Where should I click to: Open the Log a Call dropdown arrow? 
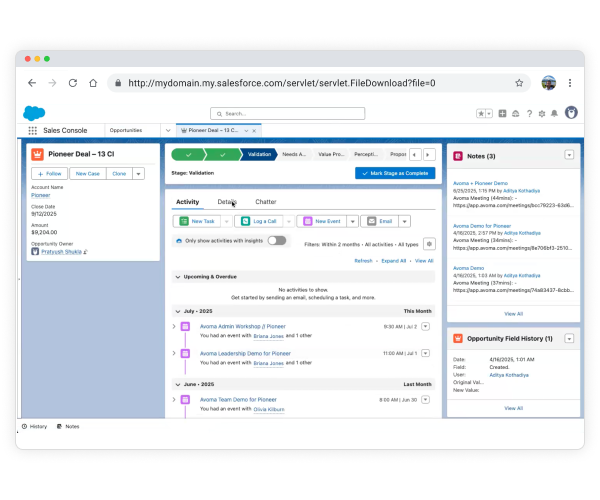[x=289, y=221]
